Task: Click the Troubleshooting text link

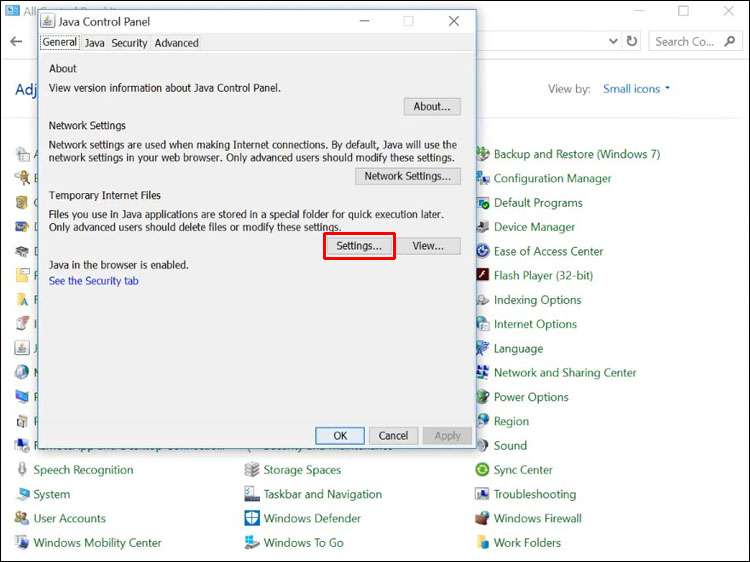Action: [535, 494]
